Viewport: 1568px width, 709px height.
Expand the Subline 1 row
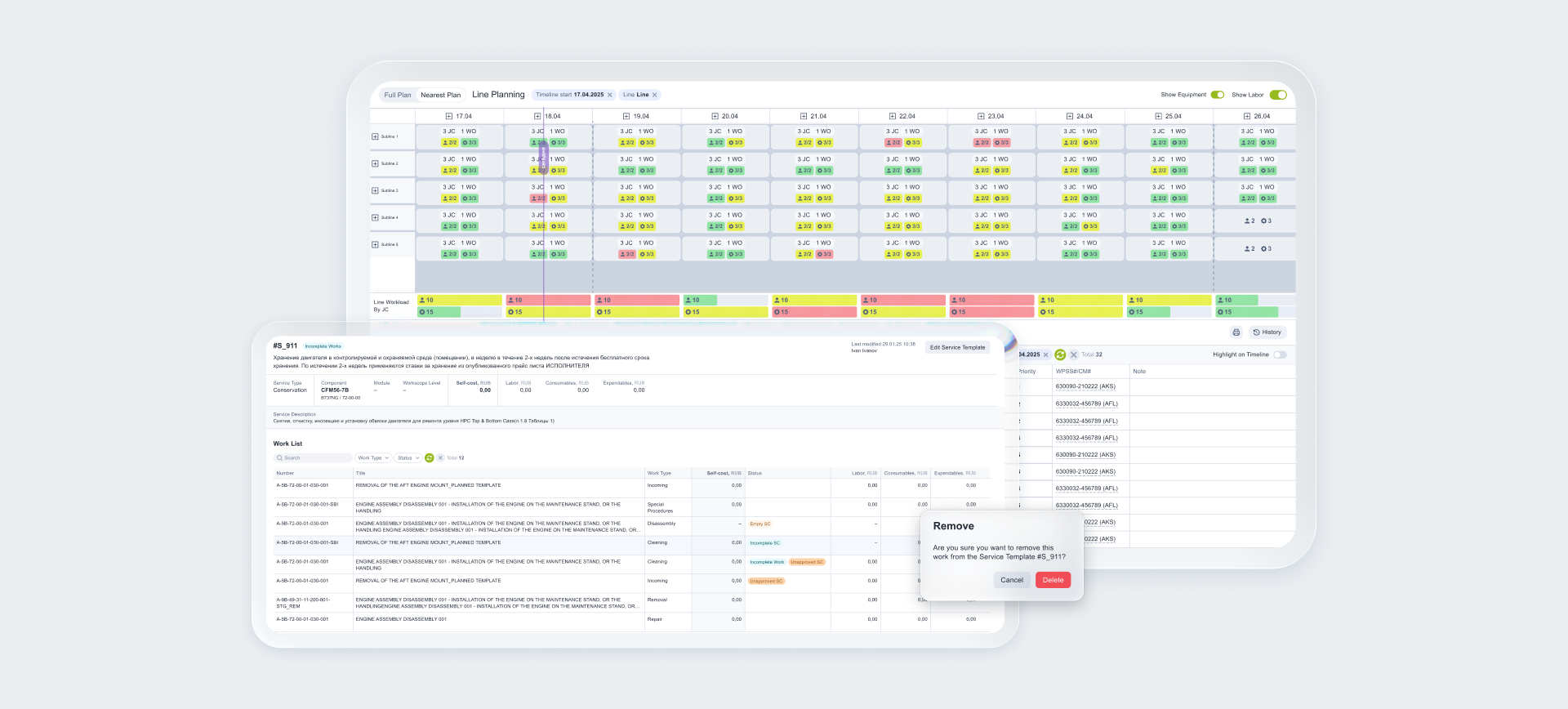click(375, 136)
